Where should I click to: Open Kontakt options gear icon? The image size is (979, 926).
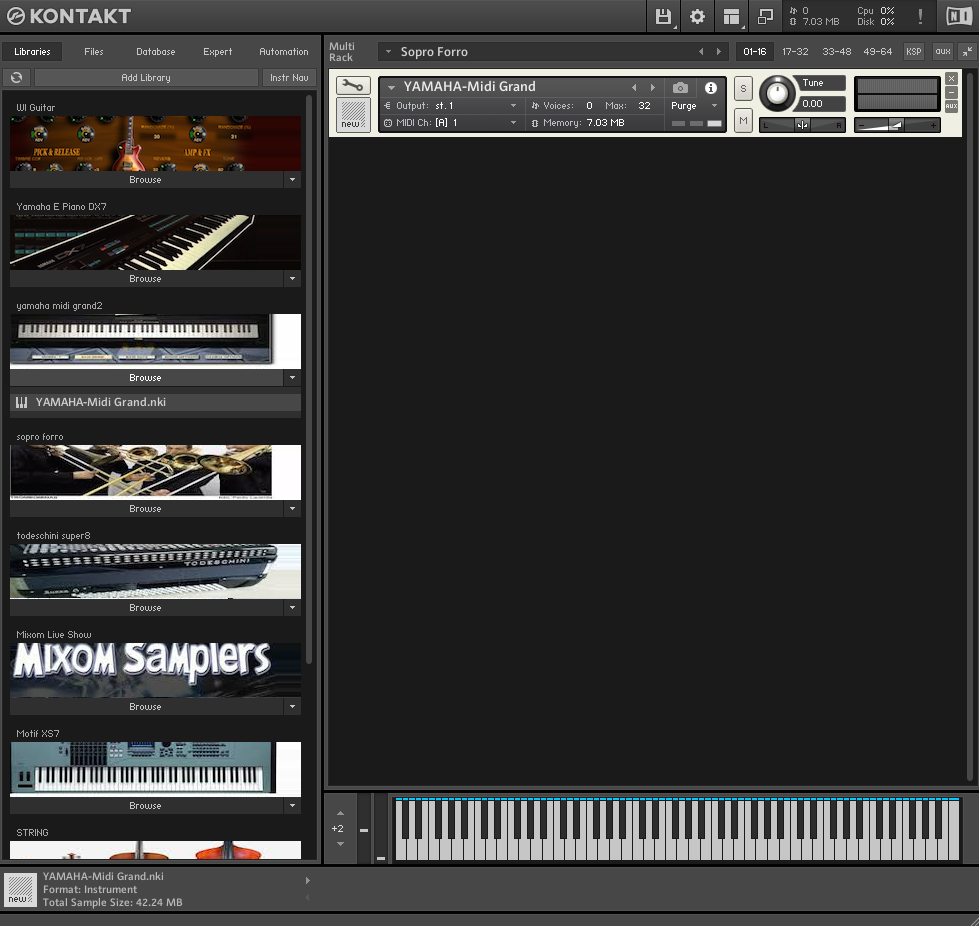click(697, 16)
